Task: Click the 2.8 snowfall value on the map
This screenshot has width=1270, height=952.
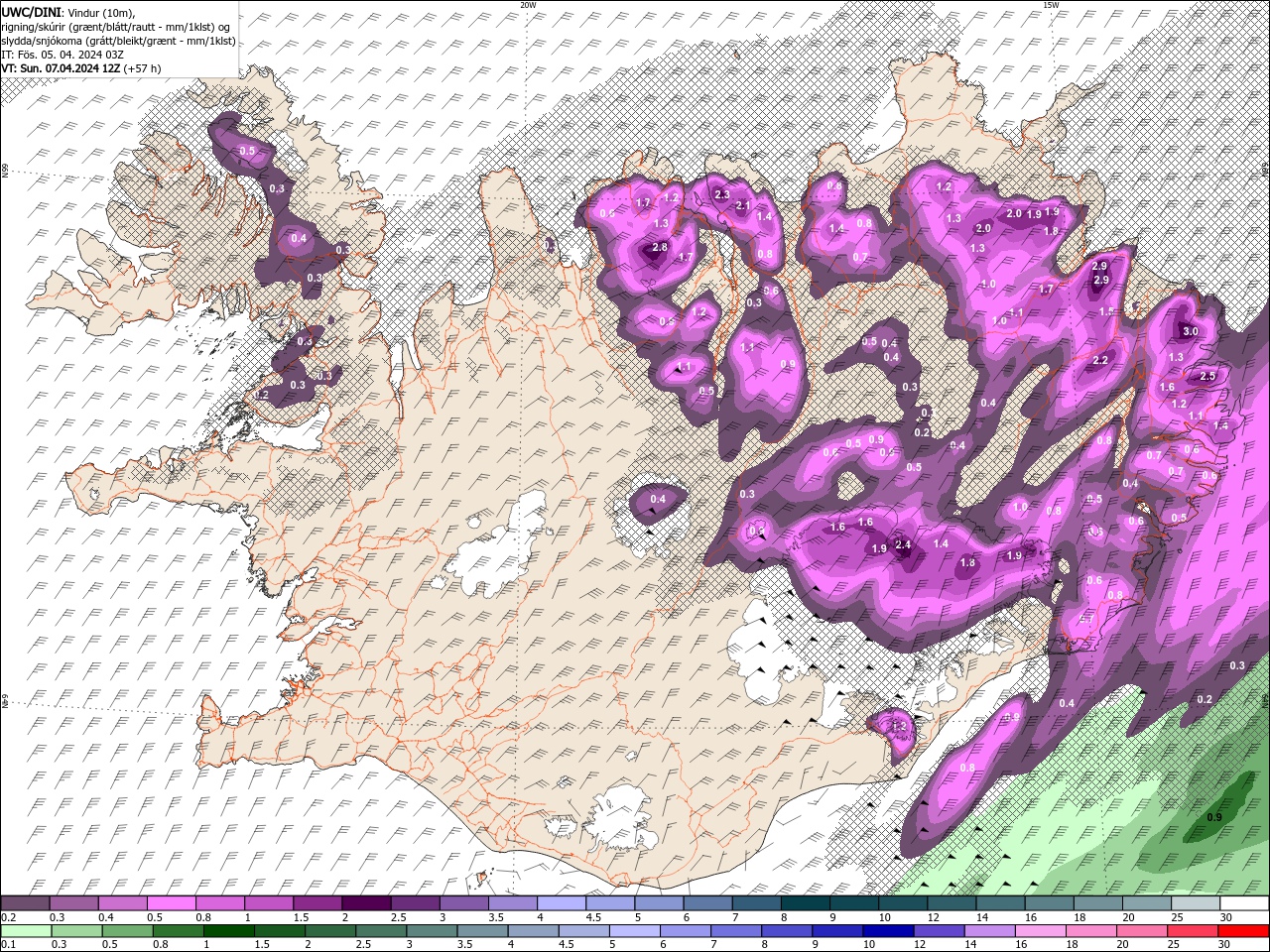Action: [x=660, y=247]
